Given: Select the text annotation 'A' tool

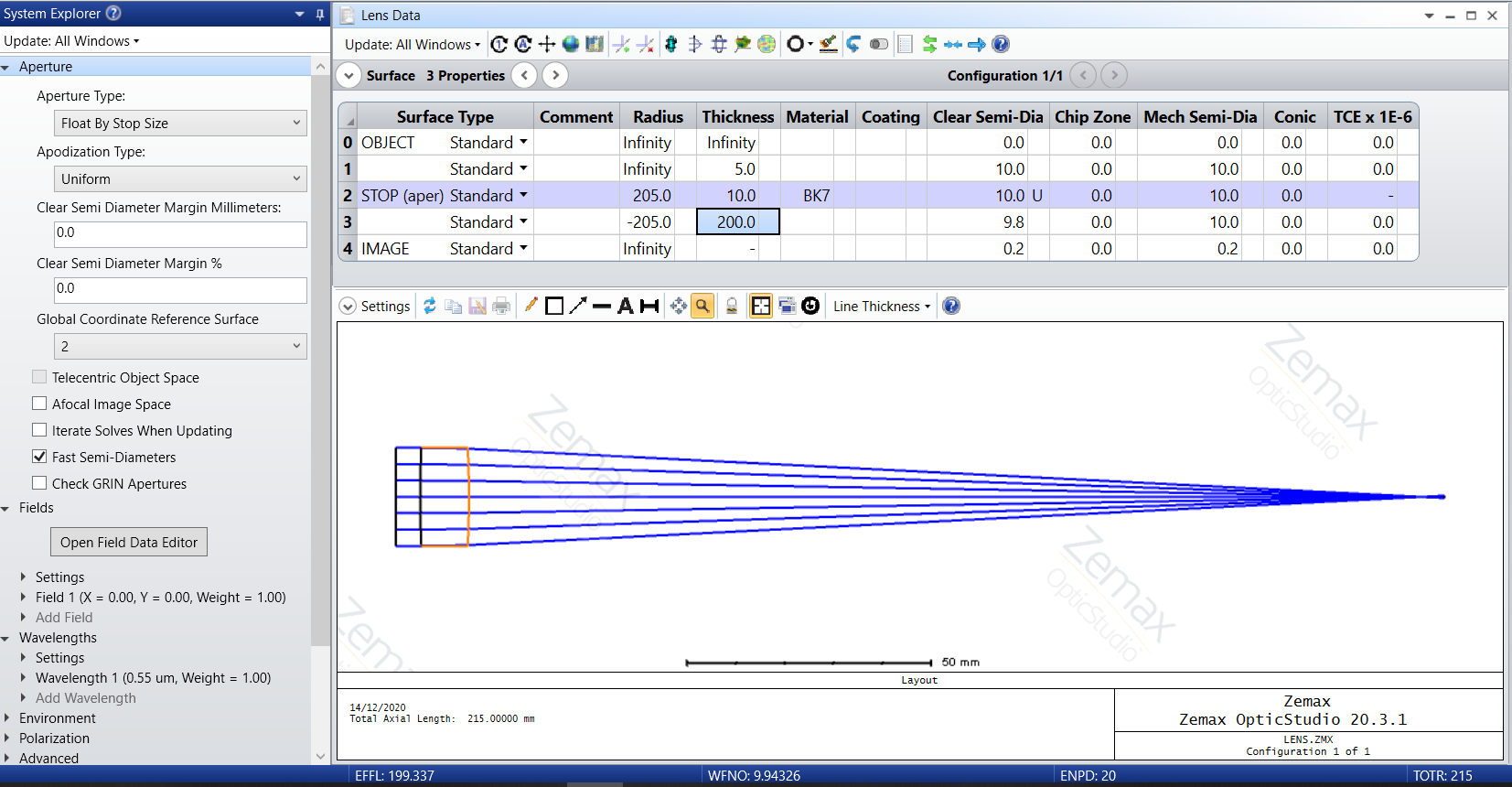Looking at the screenshot, I should [626, 307].
